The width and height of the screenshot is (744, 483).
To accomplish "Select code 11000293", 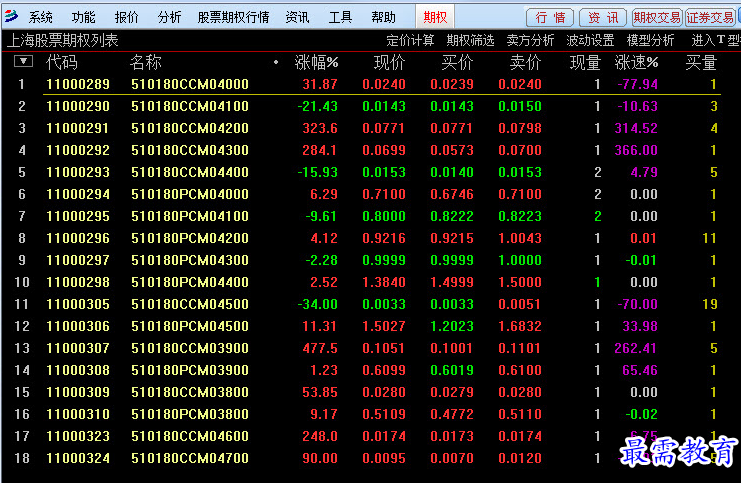I will [78, 172].
